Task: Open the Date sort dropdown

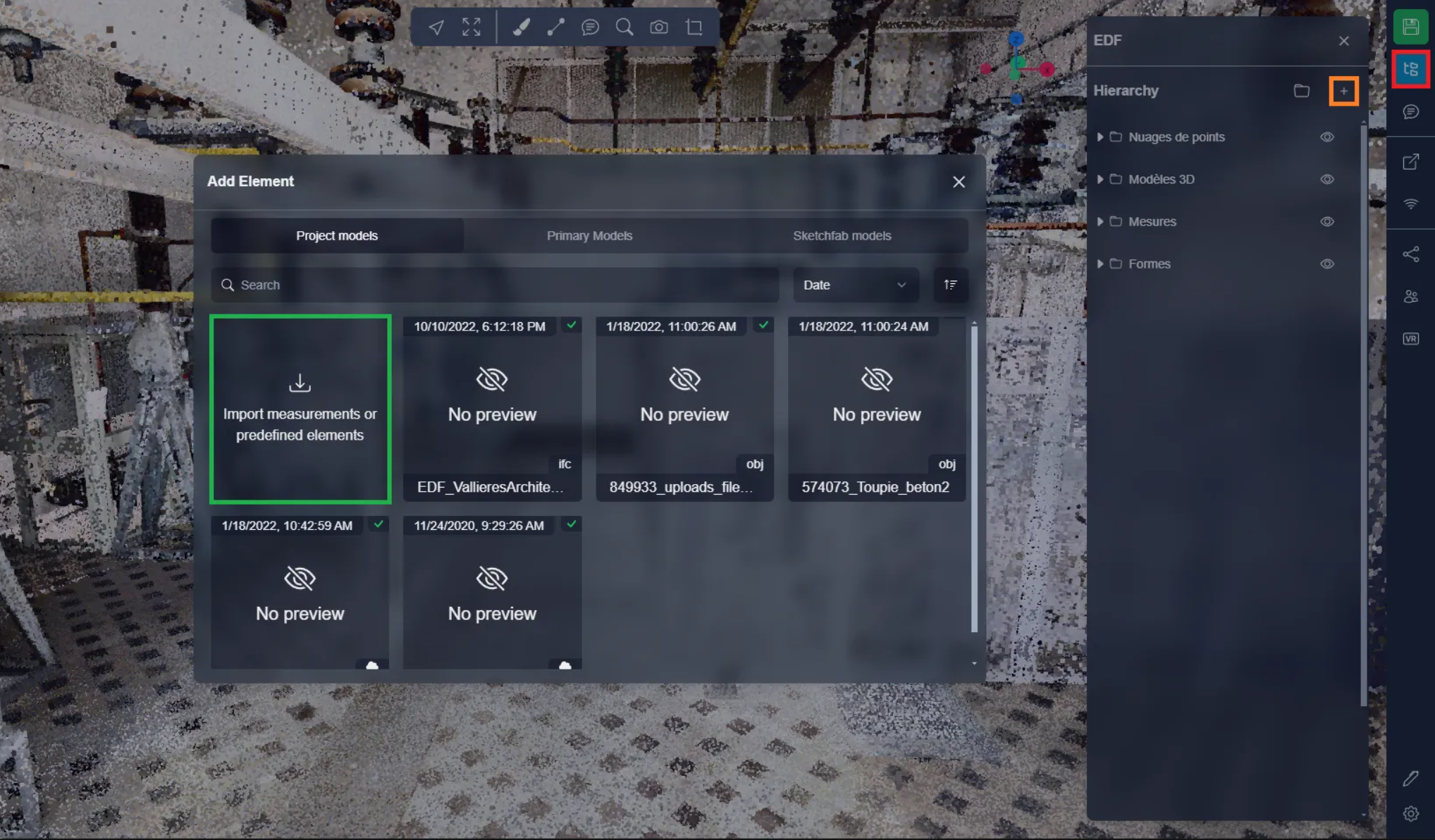Action: point(855,285)
